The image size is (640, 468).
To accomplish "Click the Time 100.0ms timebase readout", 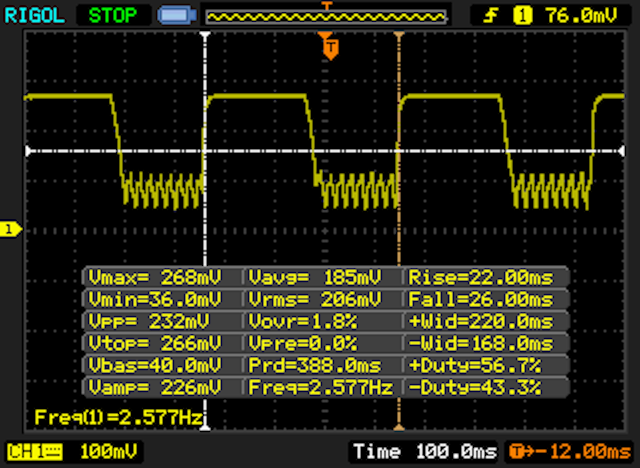I will click(425, 452).
